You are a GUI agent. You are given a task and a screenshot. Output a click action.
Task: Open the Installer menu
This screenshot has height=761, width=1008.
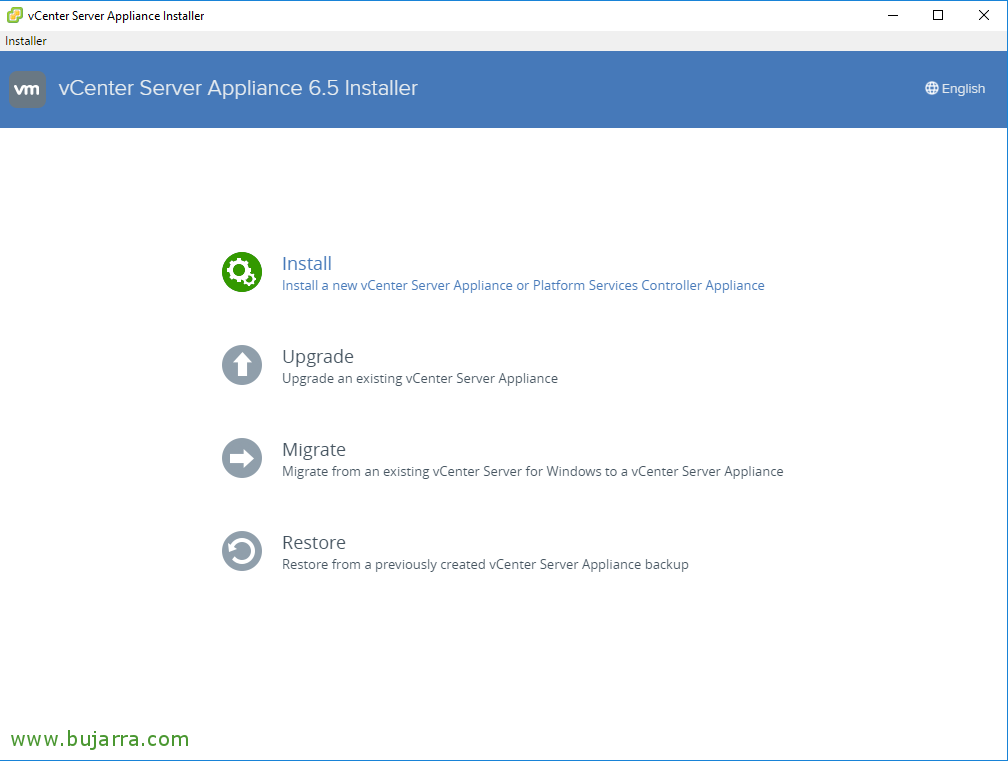[x=26, y=41]
